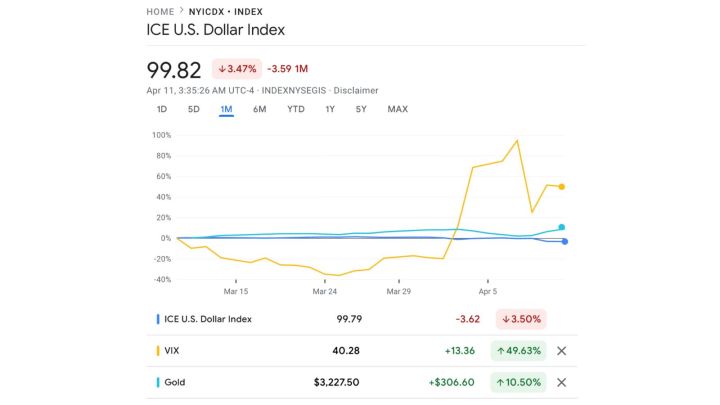Remove VIX comparison with X icon

tap(561, 351)
